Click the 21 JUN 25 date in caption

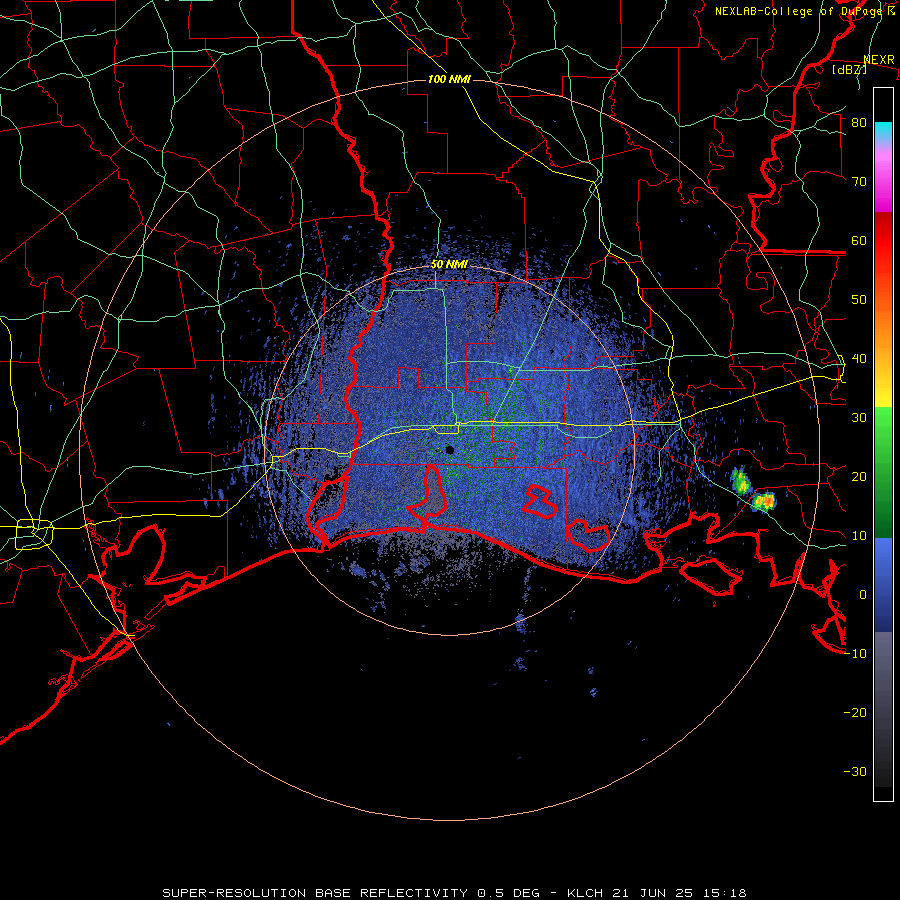654,893
